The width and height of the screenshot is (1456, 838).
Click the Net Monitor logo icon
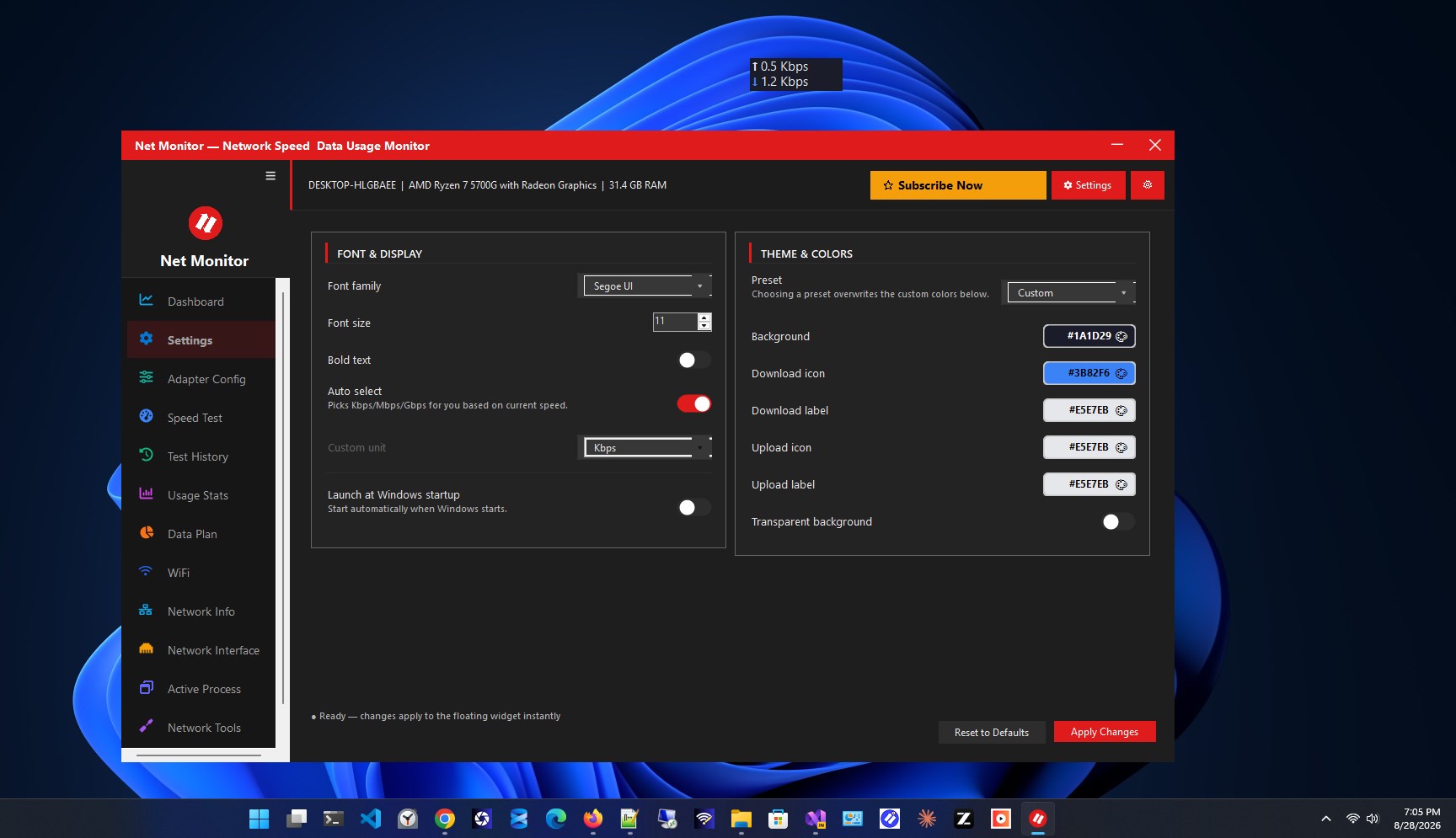(x=206, y=223)
